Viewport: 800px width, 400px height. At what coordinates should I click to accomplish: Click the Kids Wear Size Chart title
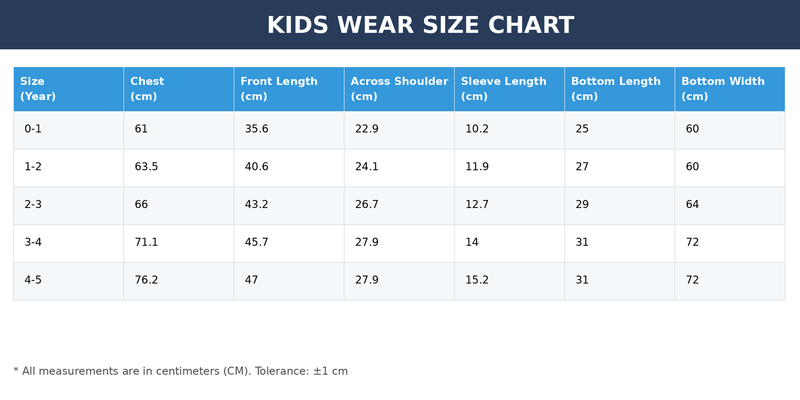pos(420,25)
